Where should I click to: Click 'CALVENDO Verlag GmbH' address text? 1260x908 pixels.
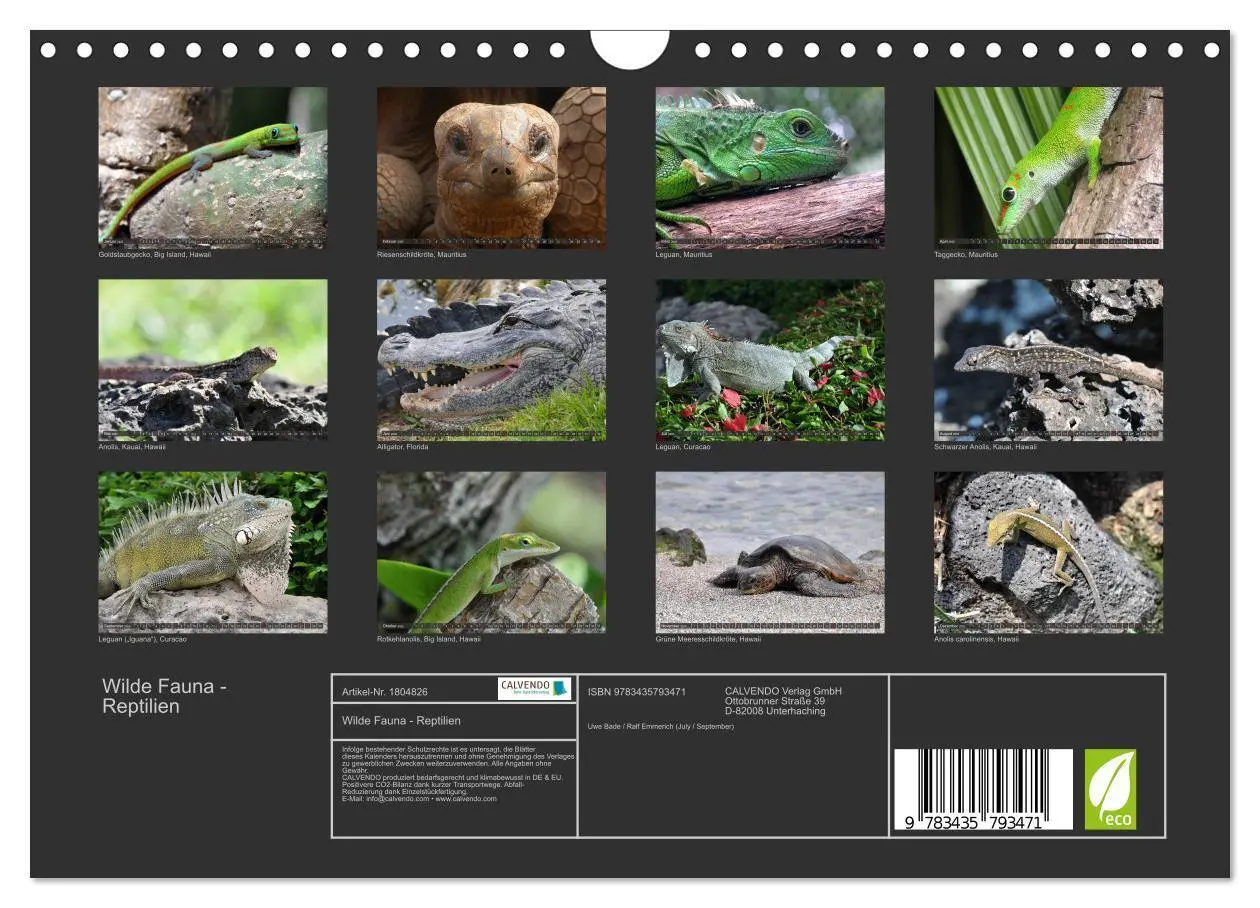783,701
